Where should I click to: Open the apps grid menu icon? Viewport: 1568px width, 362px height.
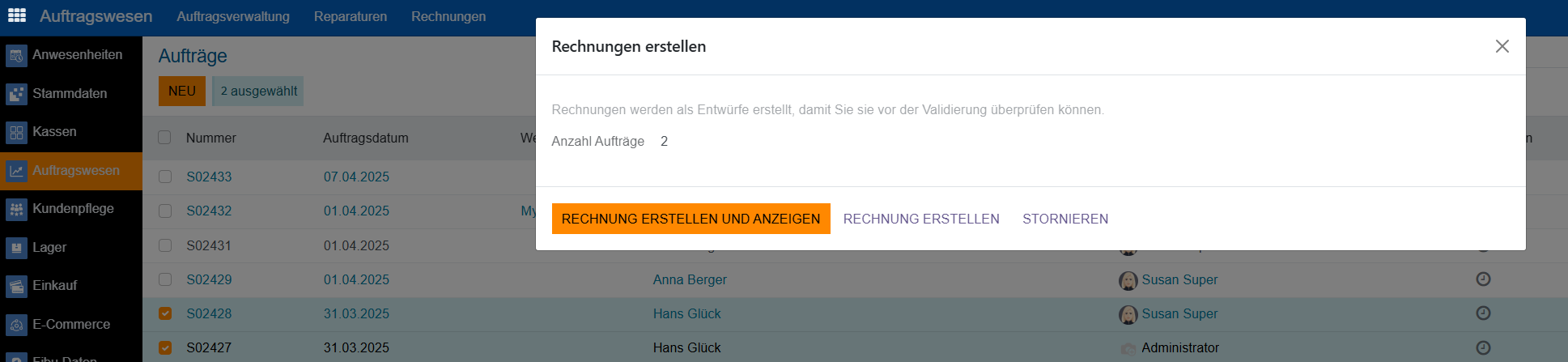point(17,15)
